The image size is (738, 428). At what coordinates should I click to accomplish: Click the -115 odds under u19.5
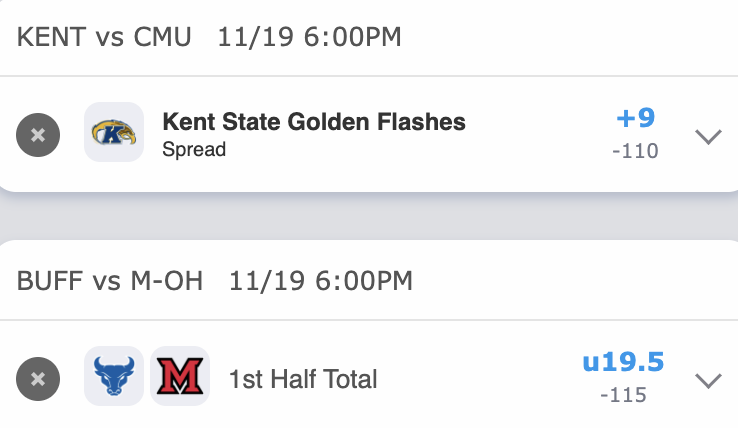pyautogui.click(x=623, y=395)
